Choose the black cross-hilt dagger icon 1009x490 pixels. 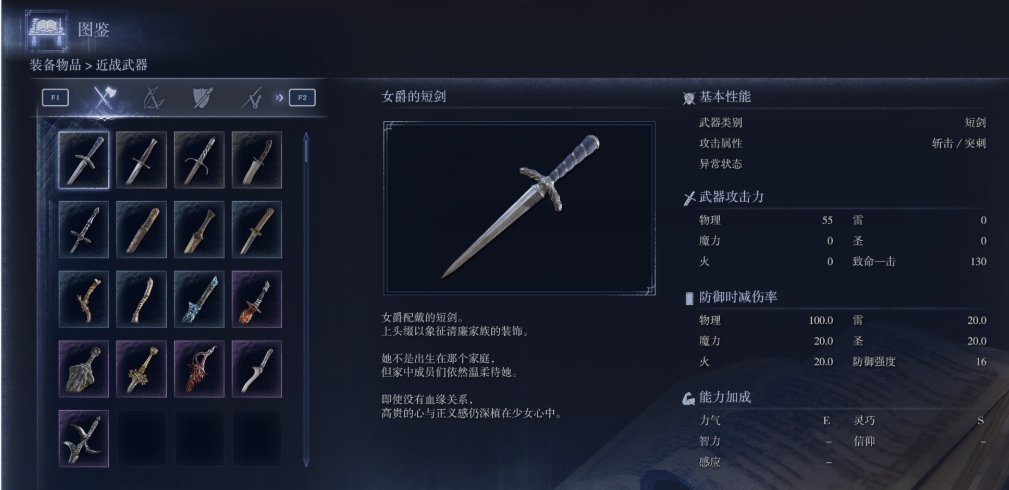coord(84,229)
